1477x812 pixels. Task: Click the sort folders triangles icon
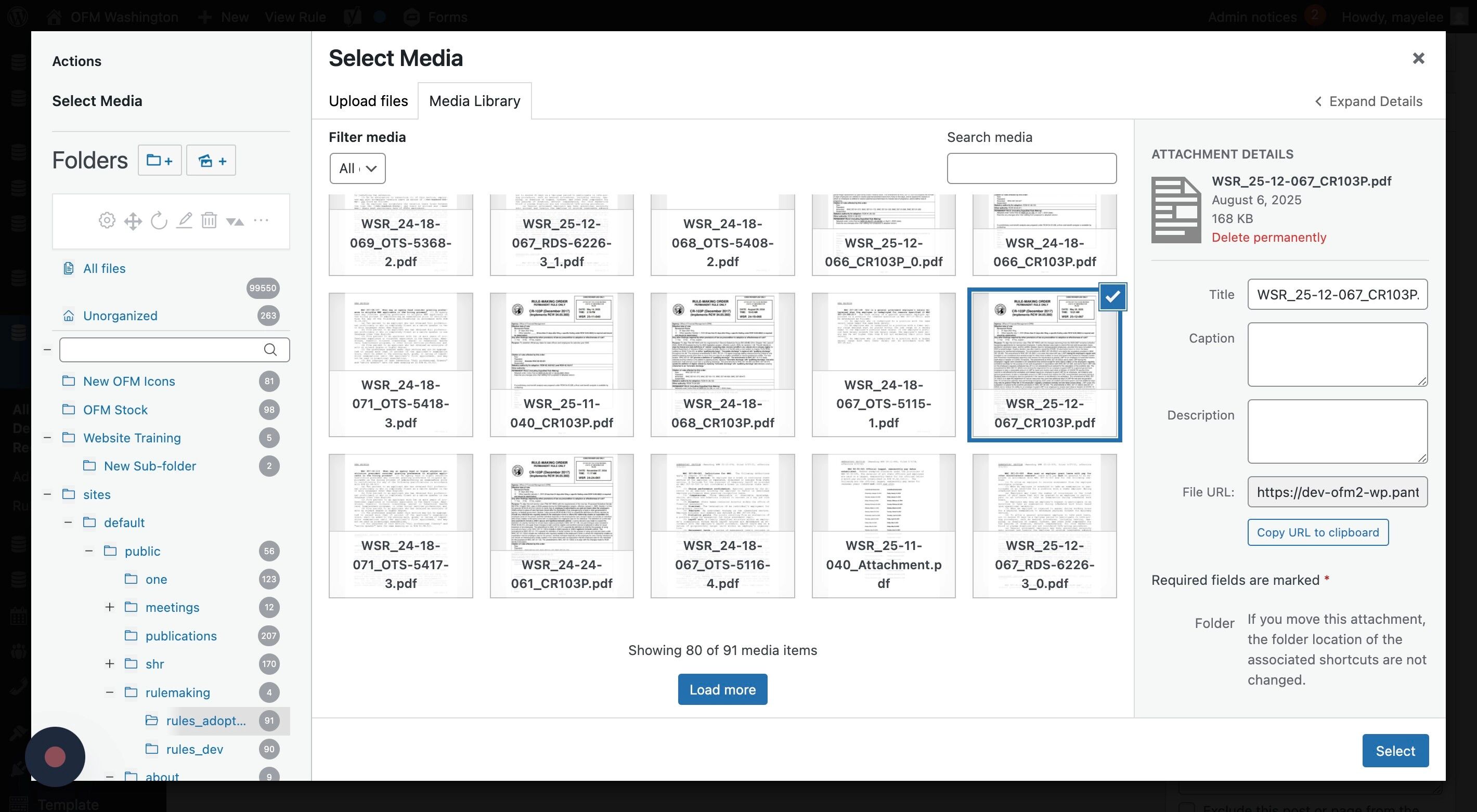tap(235, 221)
